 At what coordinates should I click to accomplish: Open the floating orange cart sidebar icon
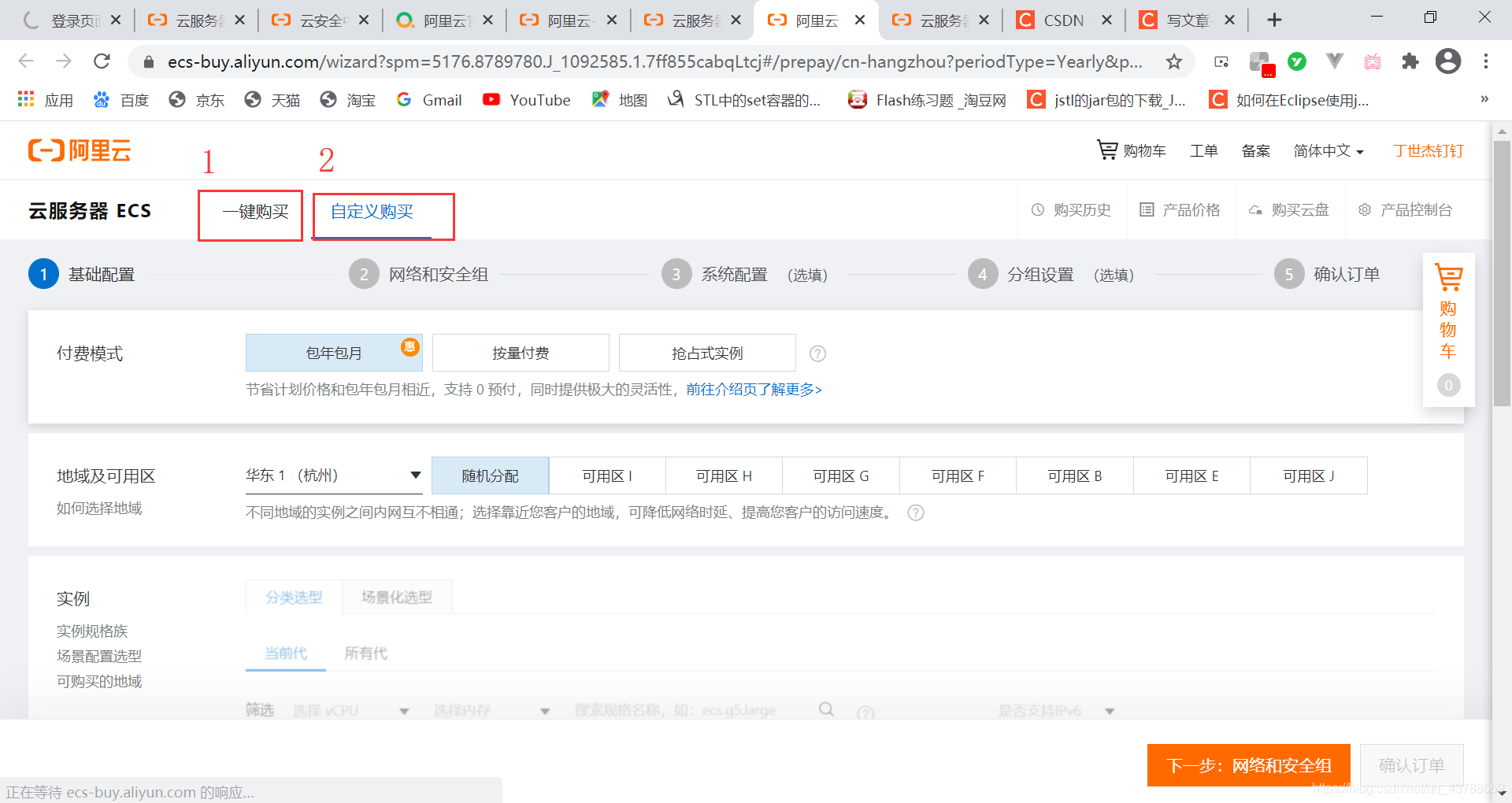[1448, 277]
